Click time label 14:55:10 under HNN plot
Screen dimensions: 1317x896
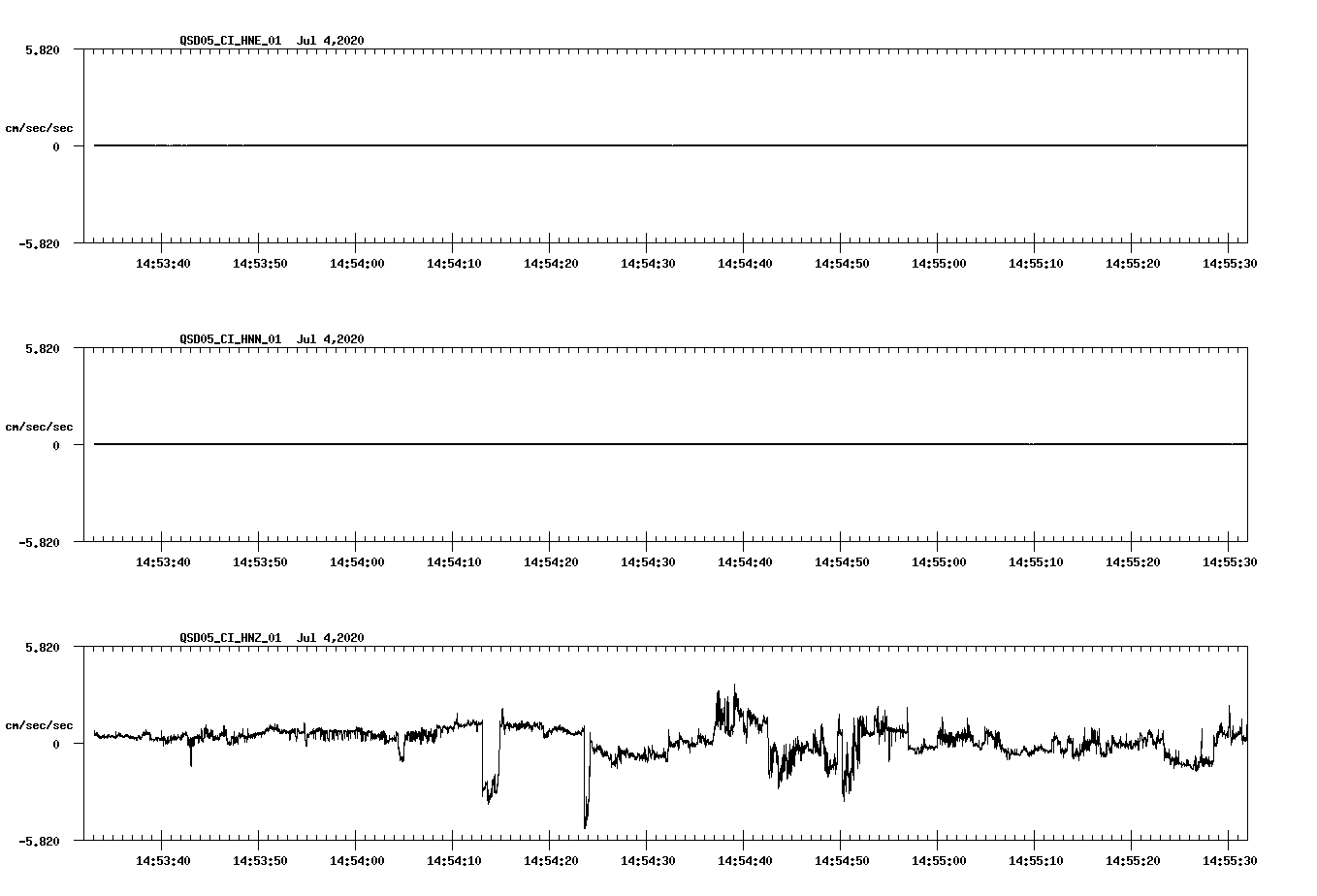click(x=1036, y=562)
